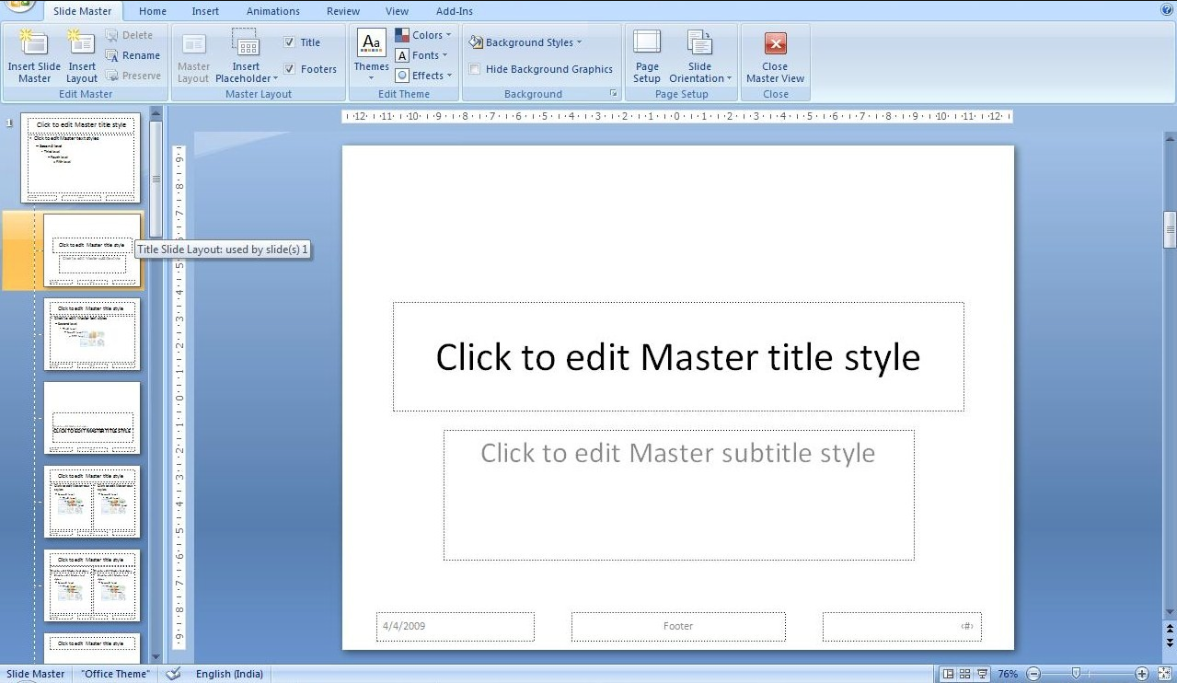Image resolution: width=1177 pixels, height=683 pixels.
Task: Open the Review ribbon tab
Action: click(x=342, y=11)
